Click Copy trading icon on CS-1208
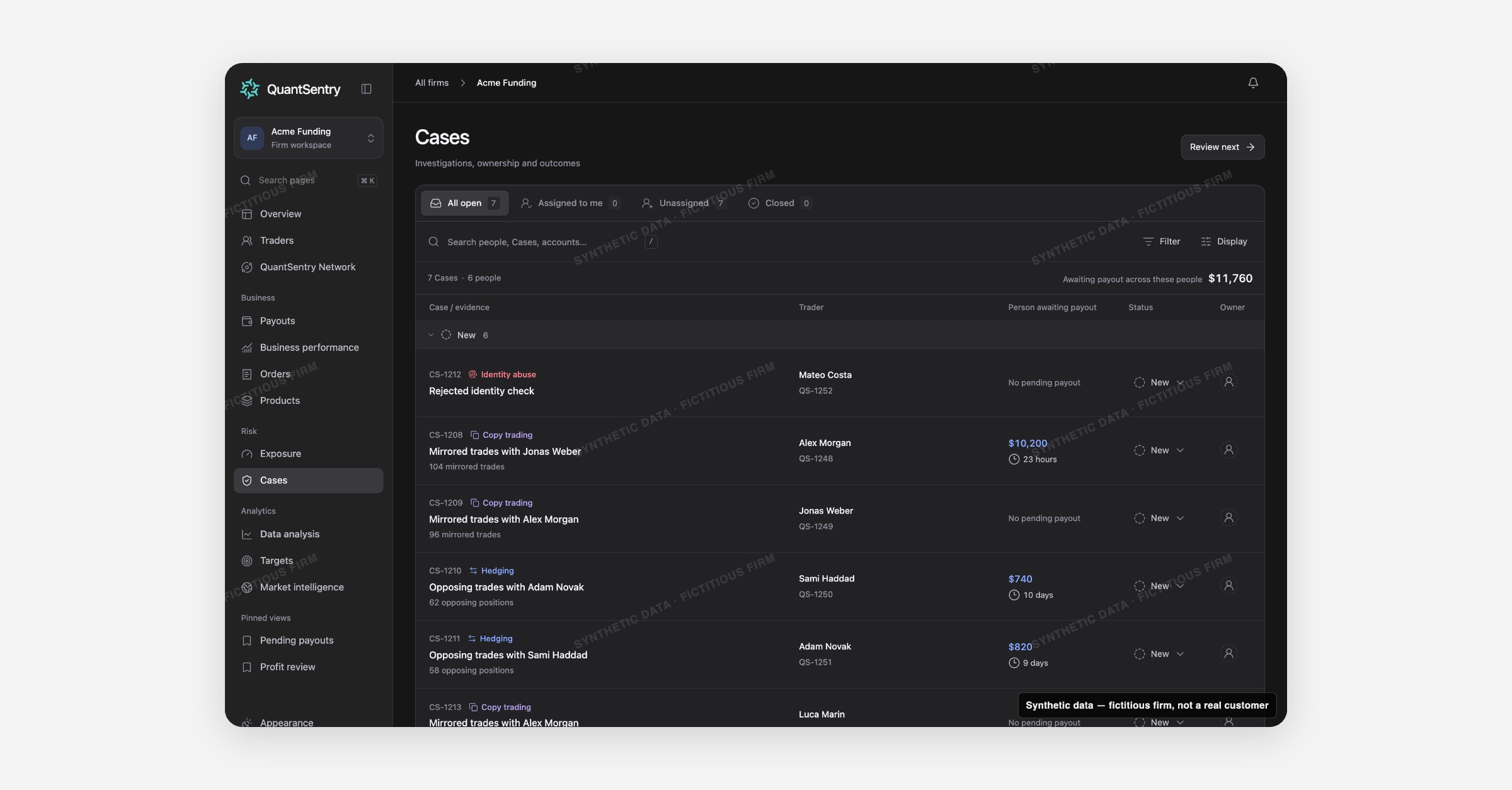Viewport: 1512px width, 790px height. 474,435
